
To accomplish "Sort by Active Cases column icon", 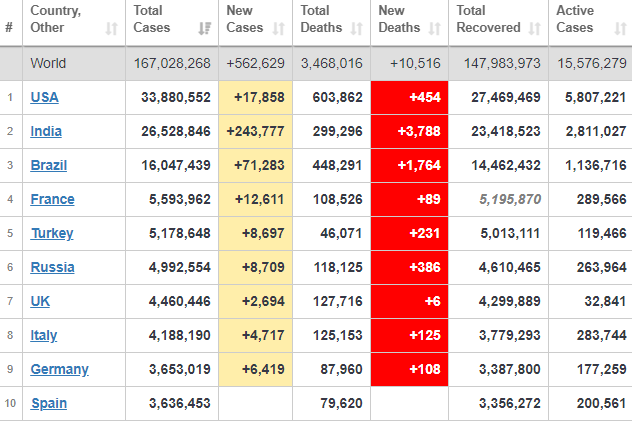I will click(620, 29).
